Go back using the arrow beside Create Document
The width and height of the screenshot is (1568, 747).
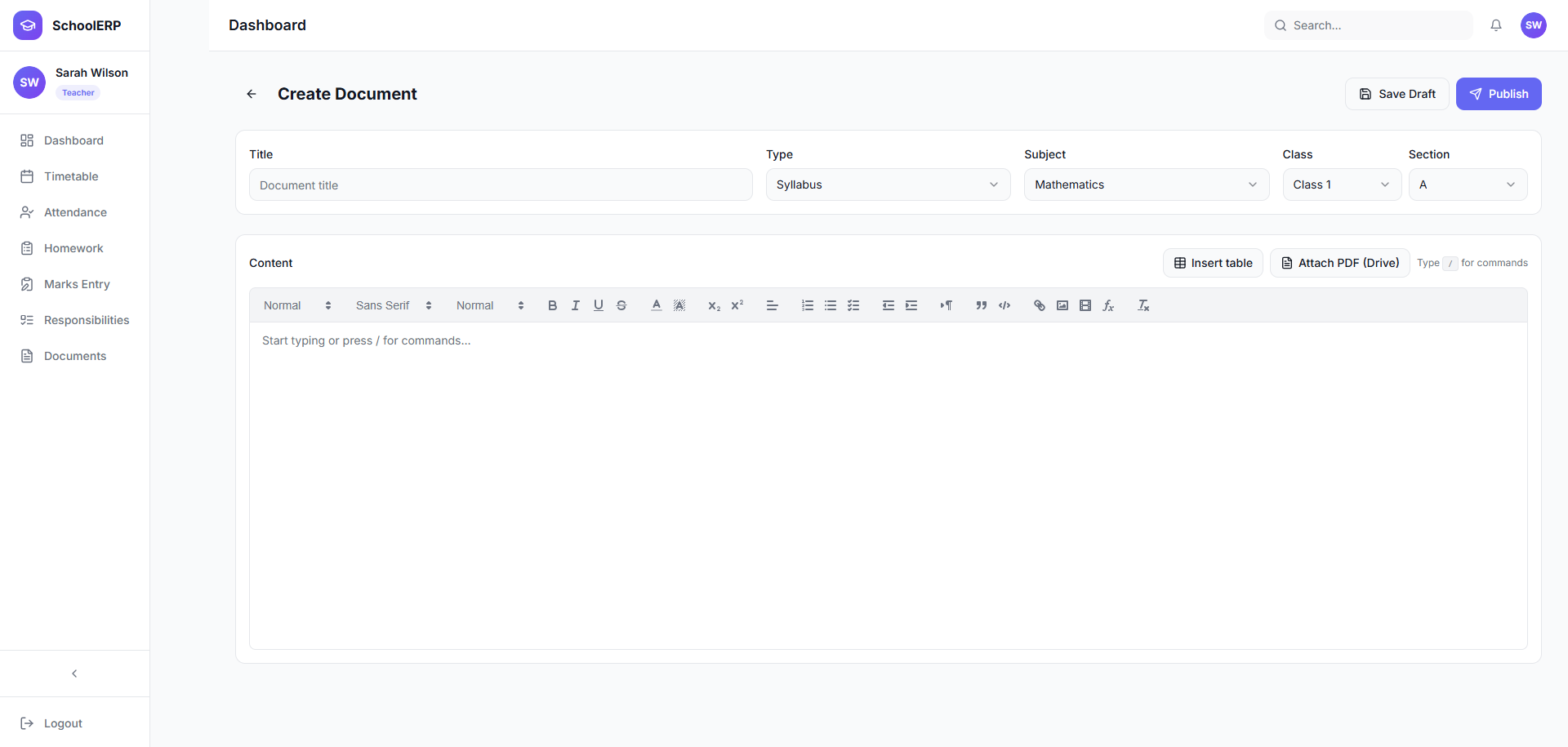[252, 94]
